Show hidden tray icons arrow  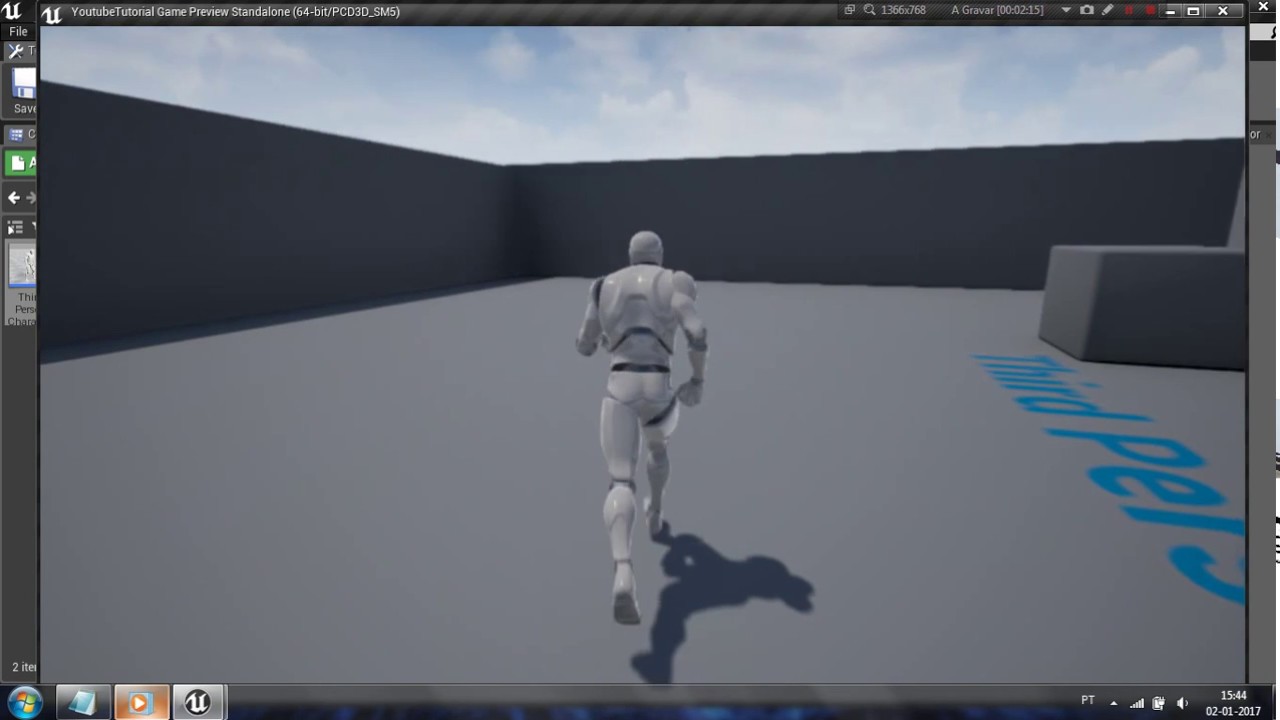click(x=1114, y=703)
